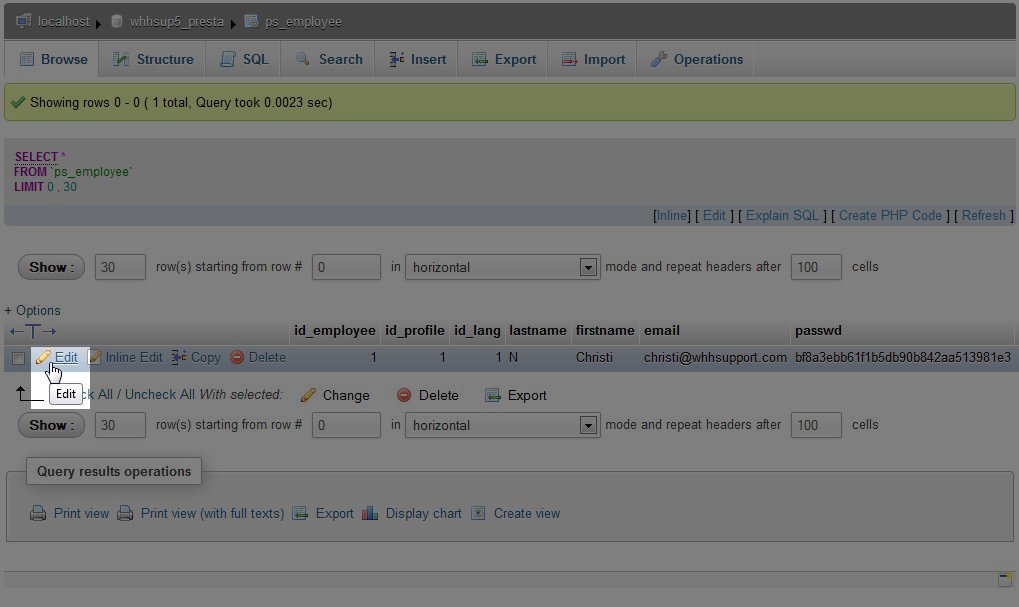This screenshot has height=607, width=1019.
Task: Open the SQL tab
Action: point(244,59)
